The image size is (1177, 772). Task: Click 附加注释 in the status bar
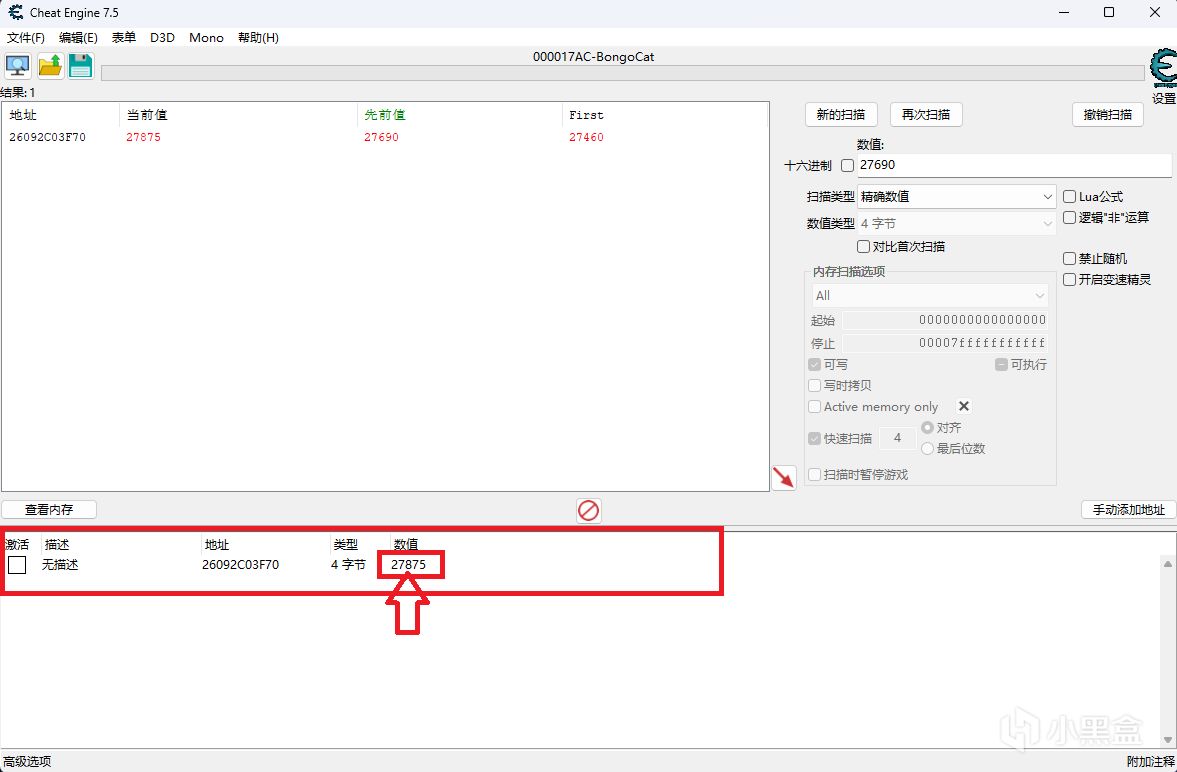pyautogui.click(x=1151, y=761)
